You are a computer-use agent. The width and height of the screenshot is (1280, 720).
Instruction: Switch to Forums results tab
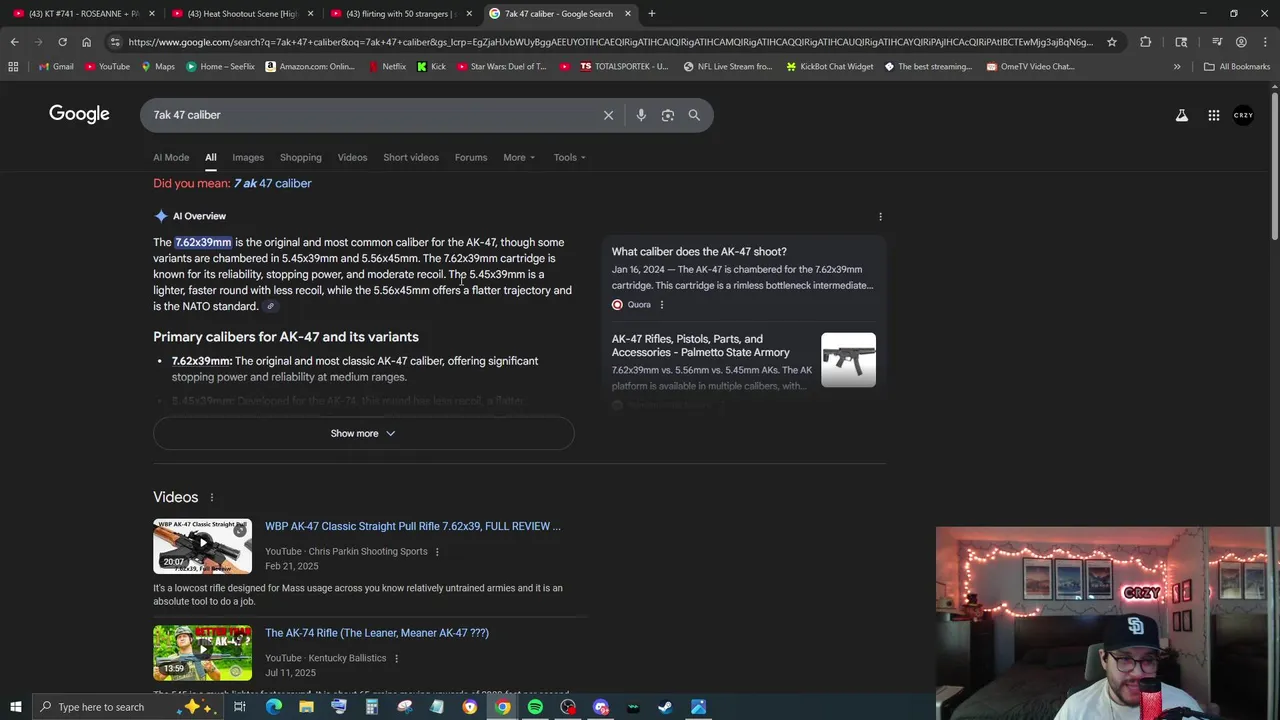point(471,157)
